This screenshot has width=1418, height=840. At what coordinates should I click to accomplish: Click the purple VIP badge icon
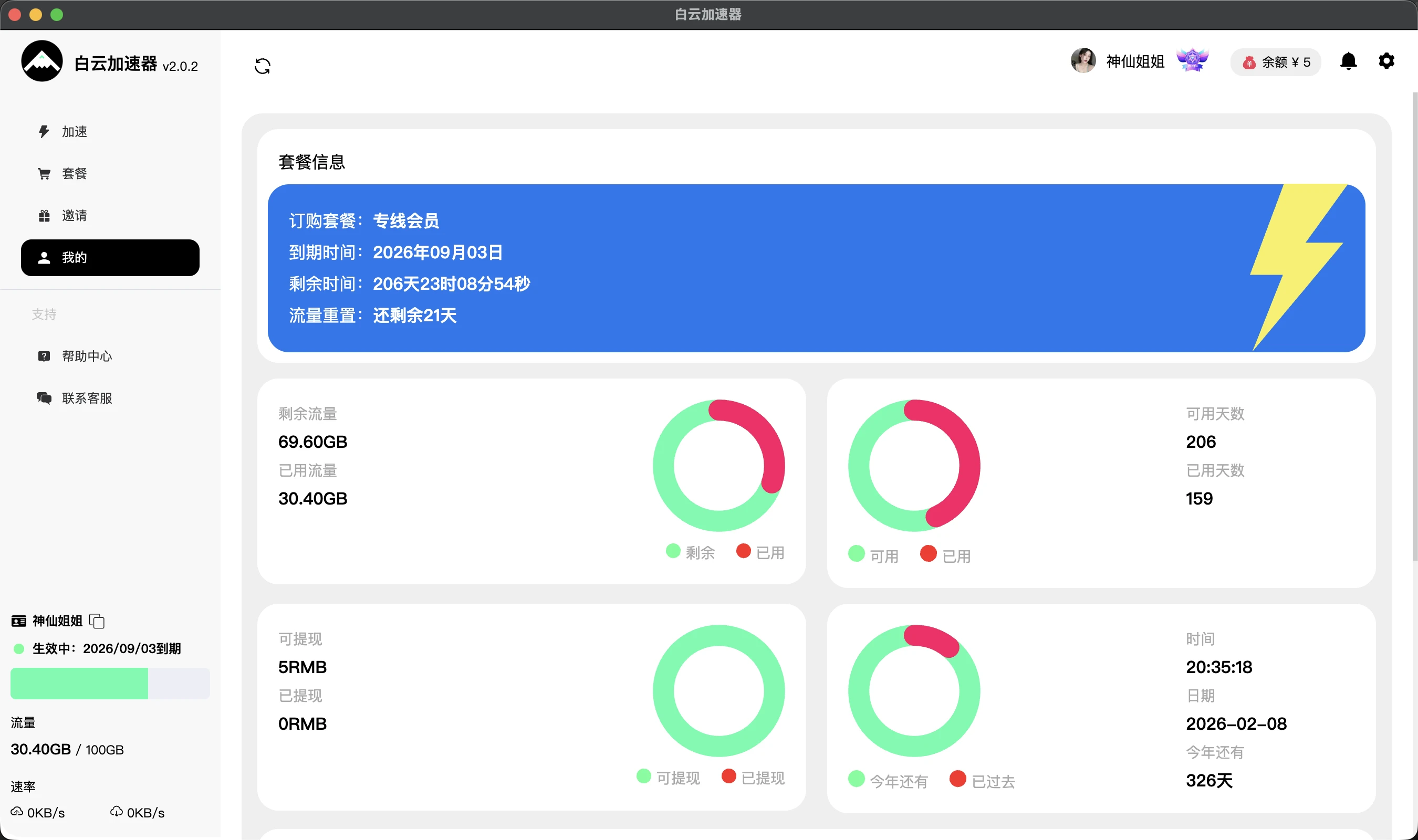point(1192,60)
